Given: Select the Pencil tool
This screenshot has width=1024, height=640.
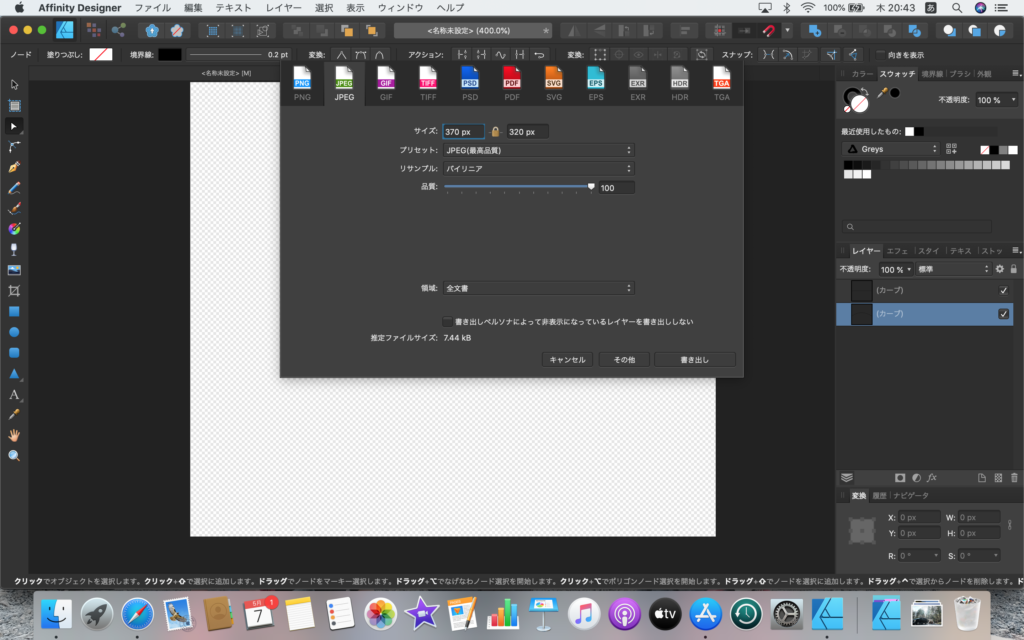Looking at the screenshot, I should (14, 188).
